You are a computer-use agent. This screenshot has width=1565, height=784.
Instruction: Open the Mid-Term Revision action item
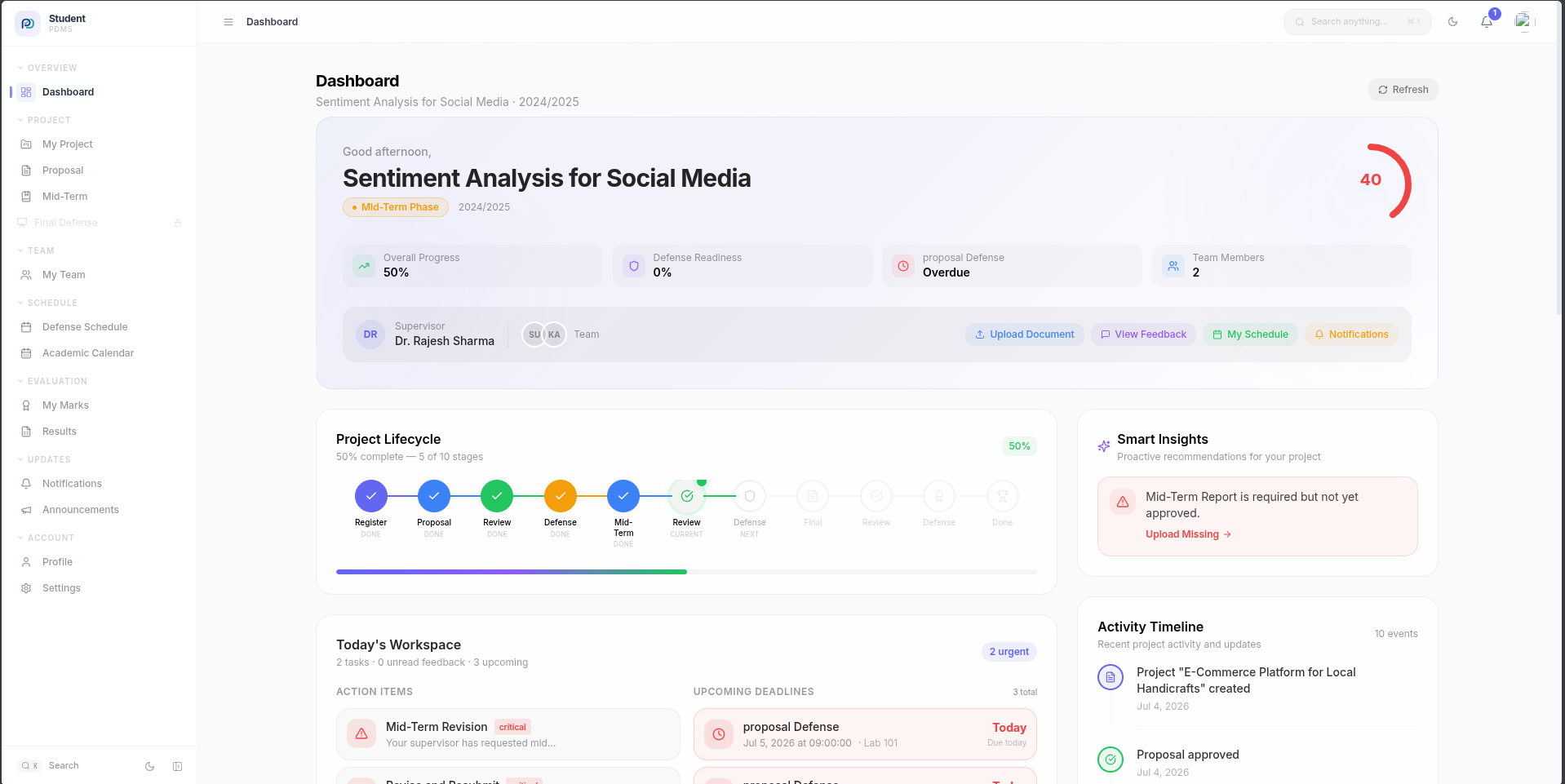coord(508,734)
